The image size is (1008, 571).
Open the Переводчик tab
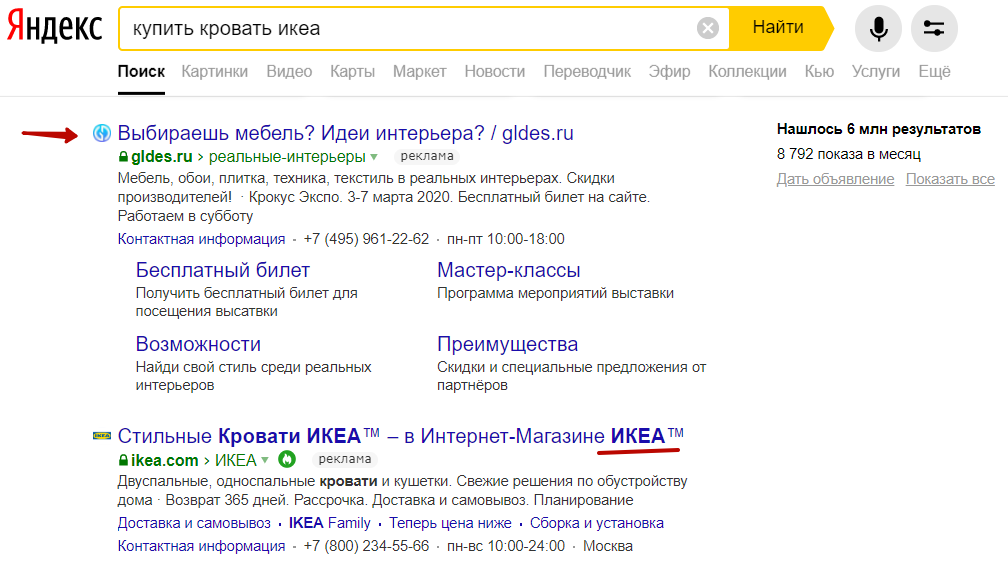point(587,71)
